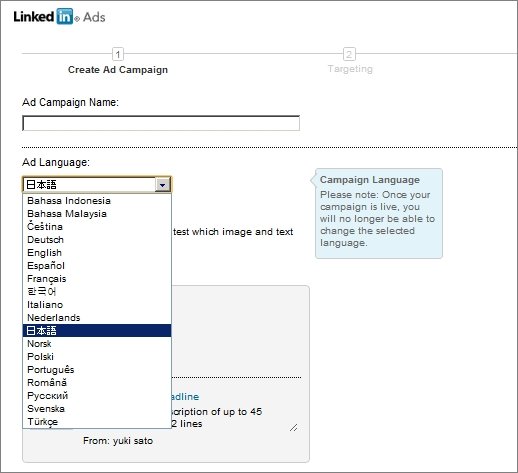This screenshot has width=518, height=473.
Task: Pick Русский as the ad language
Action: point(97,396)
